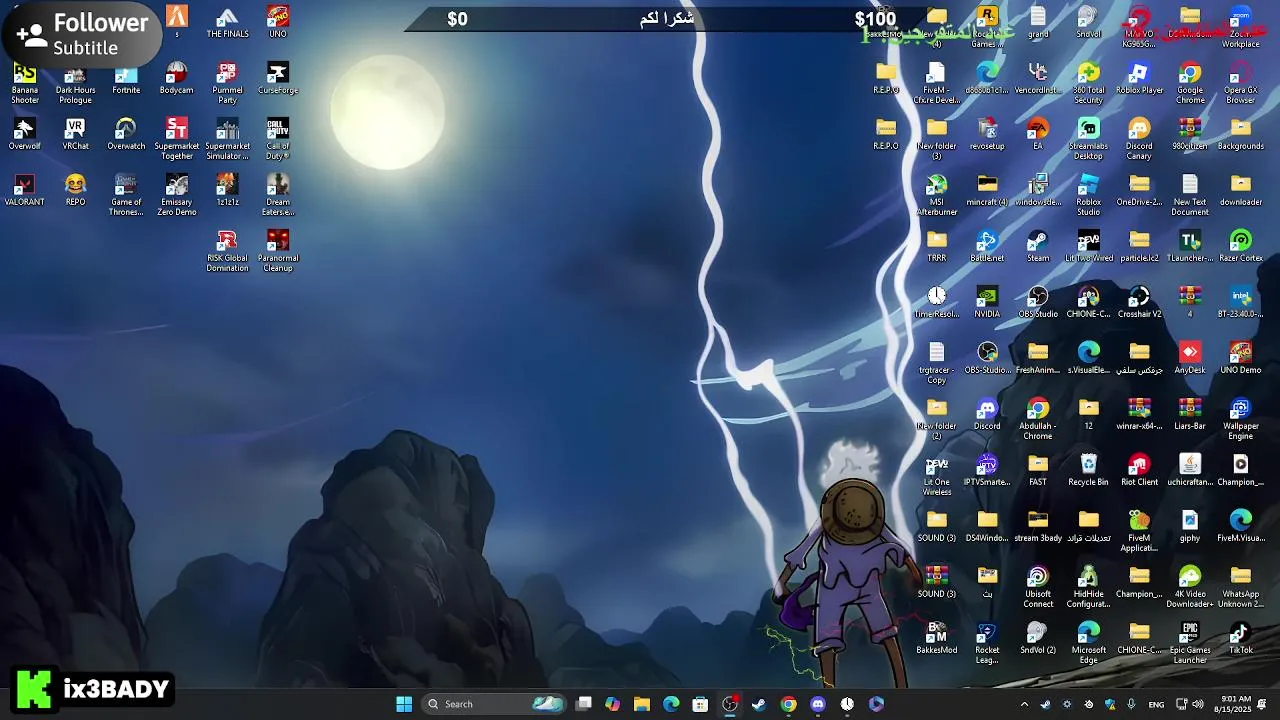The width and height of the screenshot is (1280, 720).
Task: Launch TikTok desktop shortcut
Action: pos(1241,638)
